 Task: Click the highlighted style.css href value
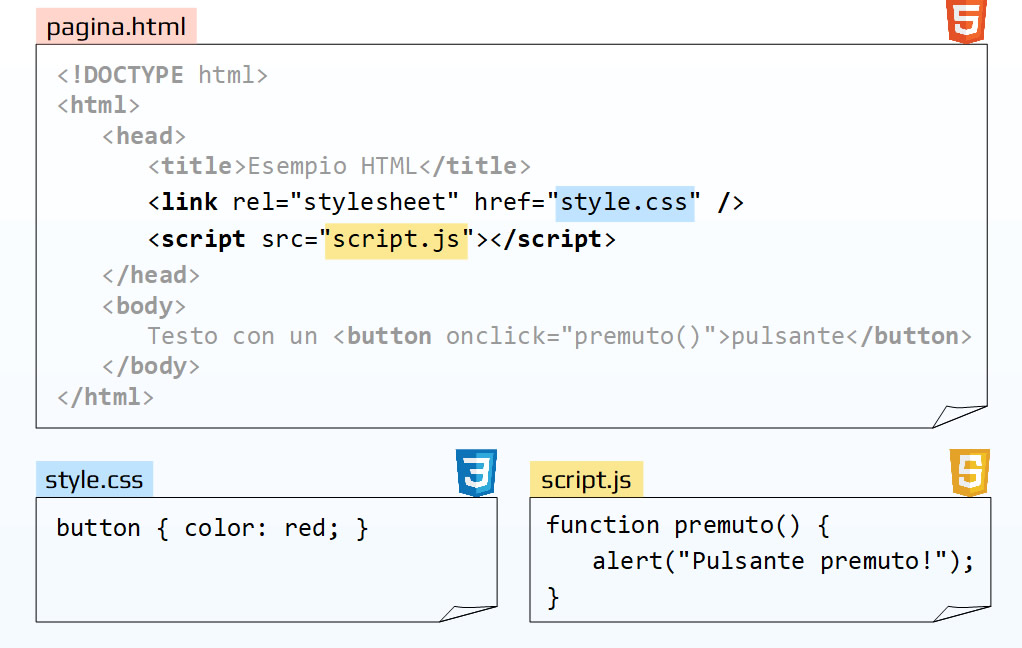(x=624, y=203)
